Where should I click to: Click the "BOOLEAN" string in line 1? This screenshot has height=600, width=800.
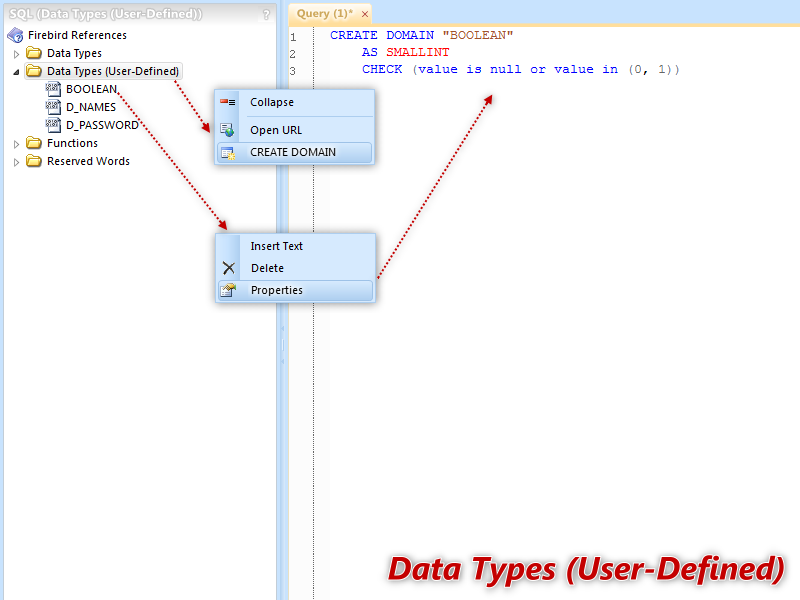(478, 35)
